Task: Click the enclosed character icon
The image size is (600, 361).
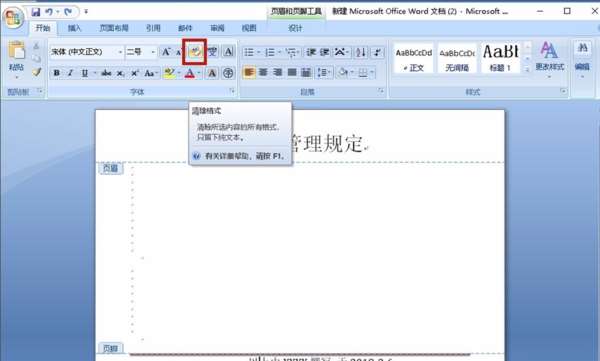Action: tap(228, 73)
